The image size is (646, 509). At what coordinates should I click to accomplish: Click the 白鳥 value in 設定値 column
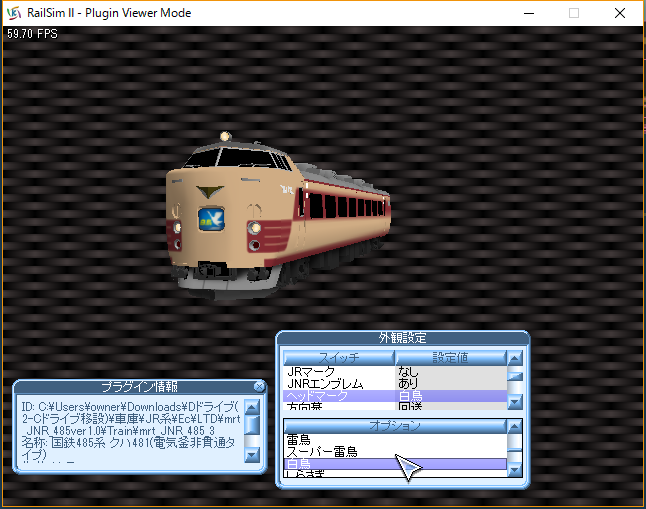click(x=410, y=396)
